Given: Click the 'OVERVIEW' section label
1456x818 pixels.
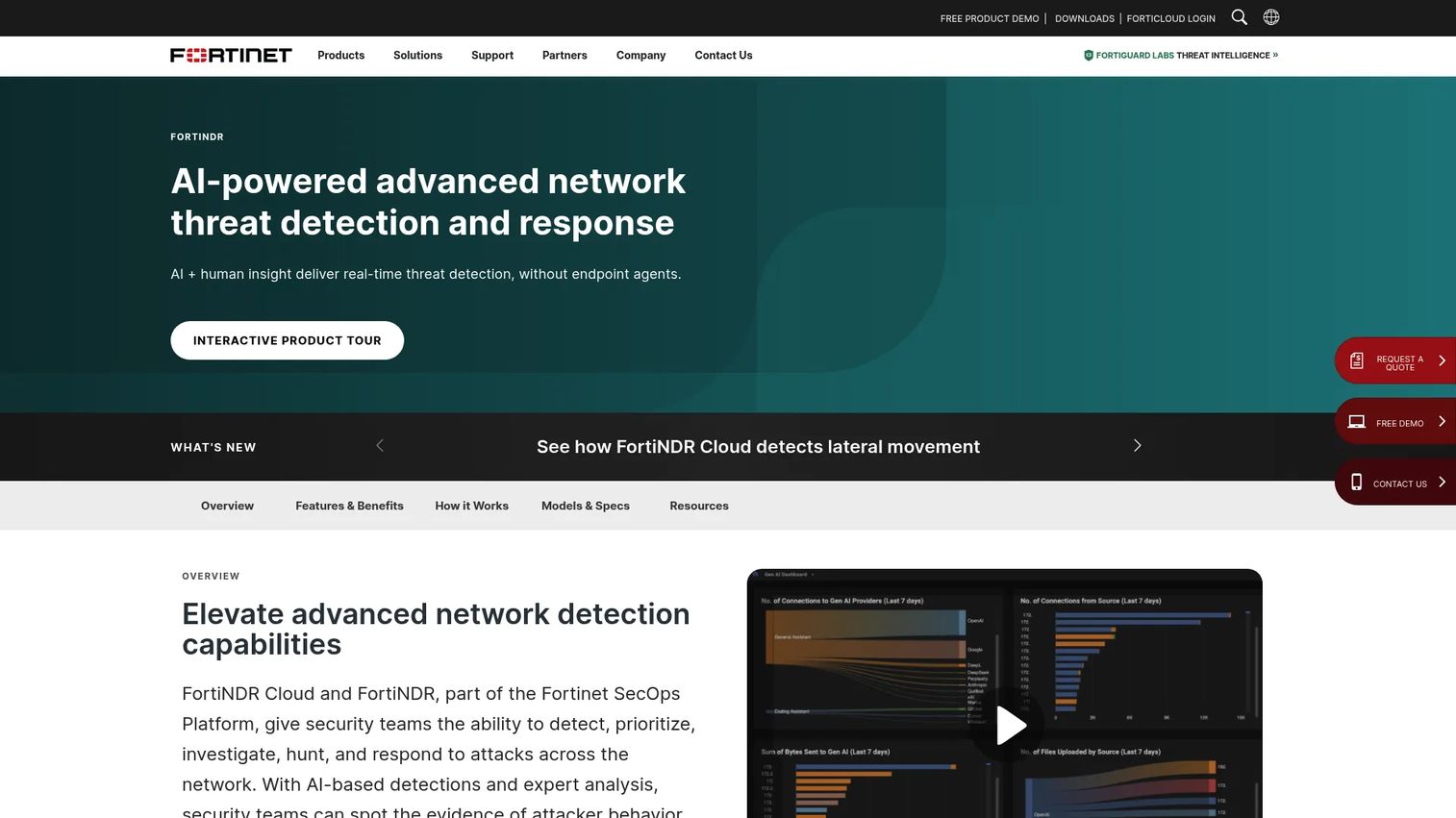Looking at the screenshot, I should tap(211, 577).
